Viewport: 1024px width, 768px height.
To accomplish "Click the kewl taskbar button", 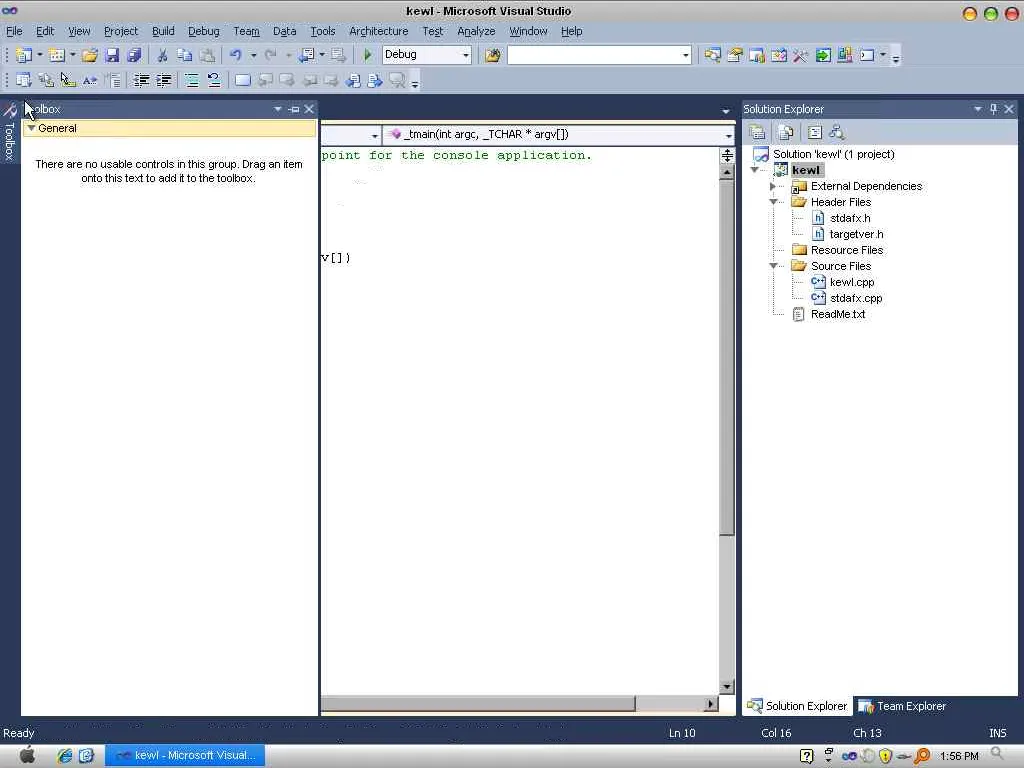I will click(x=185, y=756).
